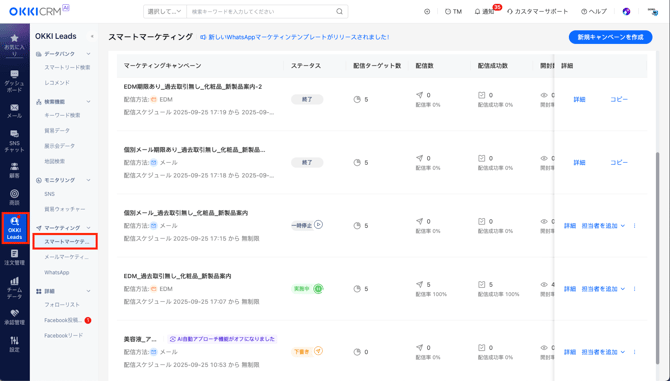Open 地図検索 in the sidebar
Screen dimensions: 670x381
[x=54, y=161]
